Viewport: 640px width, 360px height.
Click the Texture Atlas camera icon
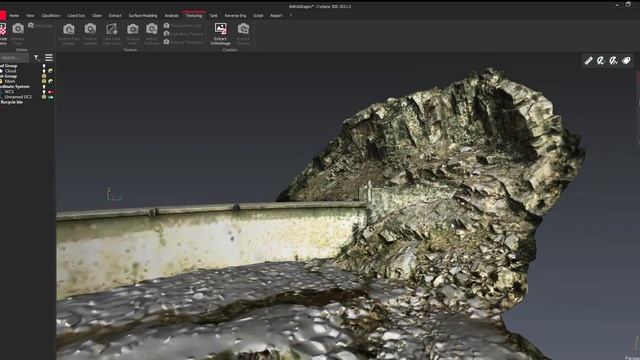(x=133, y=29)
